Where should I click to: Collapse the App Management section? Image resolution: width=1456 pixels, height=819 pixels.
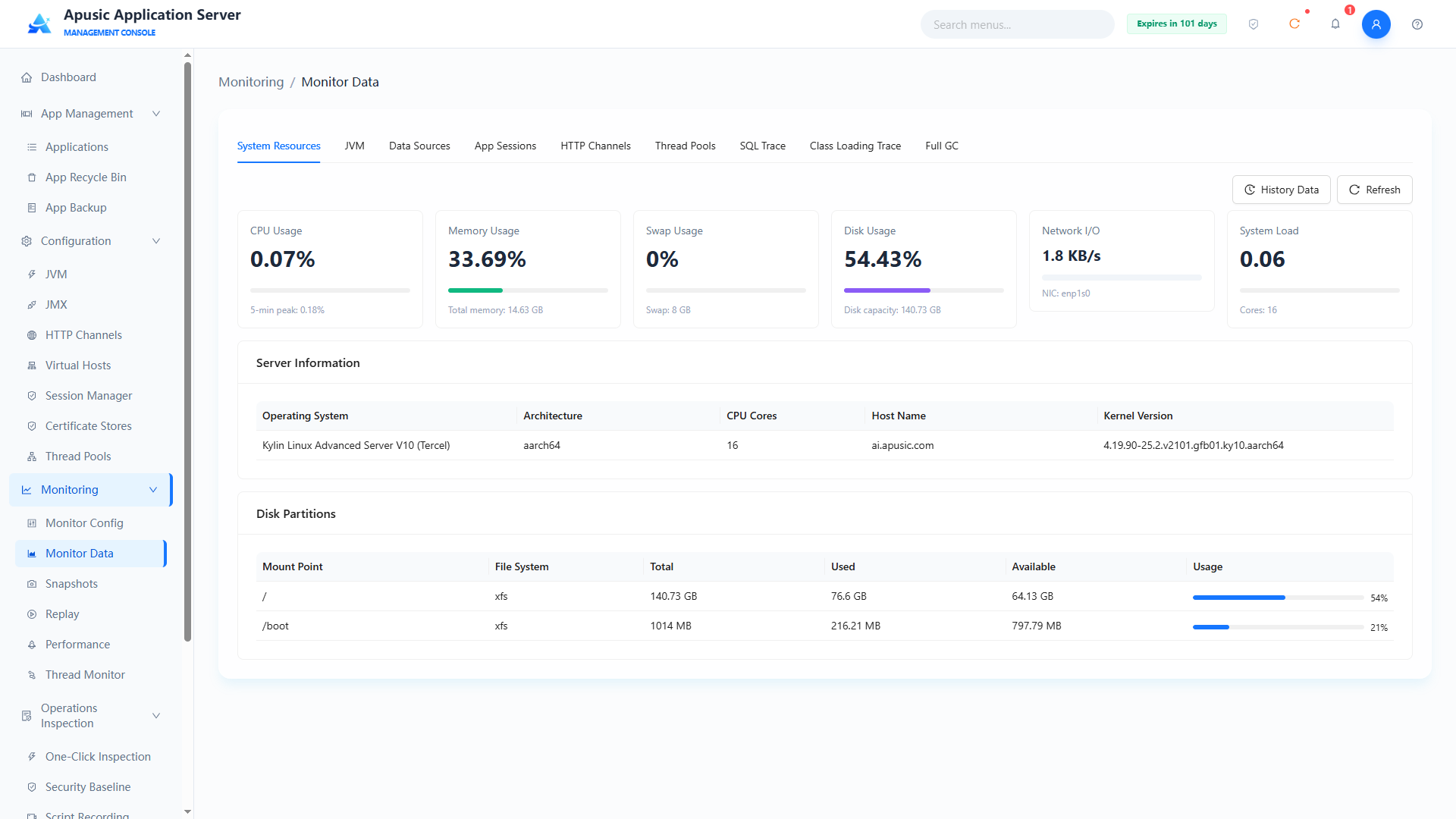pyautogui.click(x=156, y=114)
